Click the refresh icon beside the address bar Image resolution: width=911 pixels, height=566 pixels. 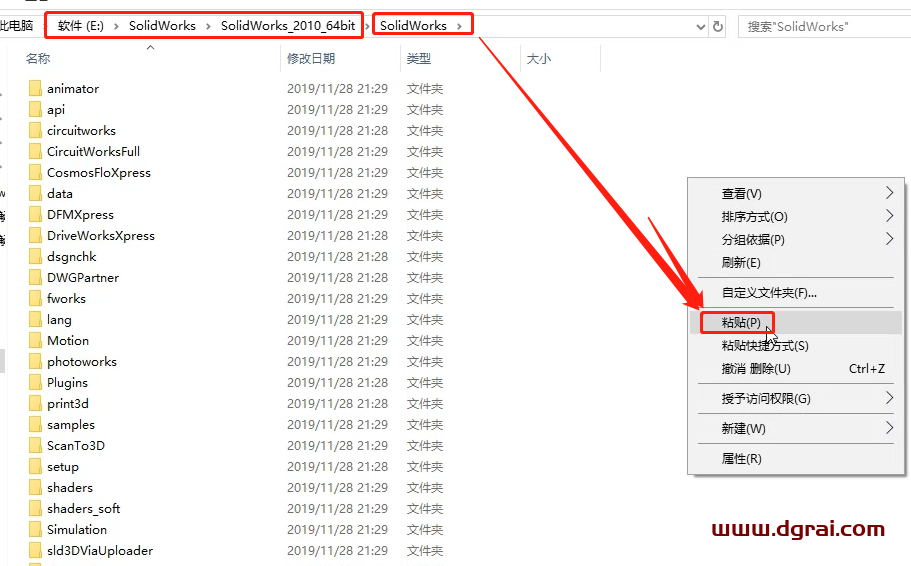[718, 27]
